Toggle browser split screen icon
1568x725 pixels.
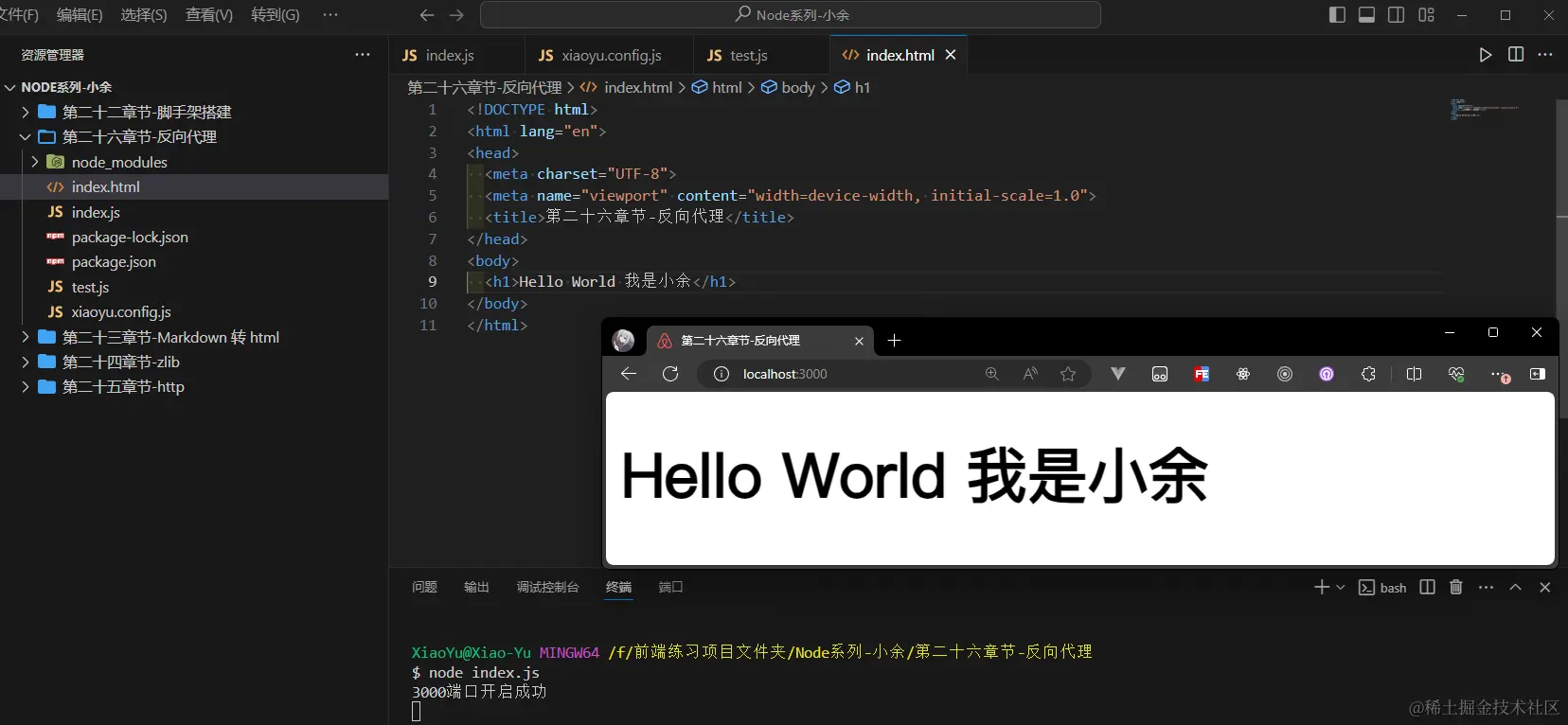[1415, 374]
